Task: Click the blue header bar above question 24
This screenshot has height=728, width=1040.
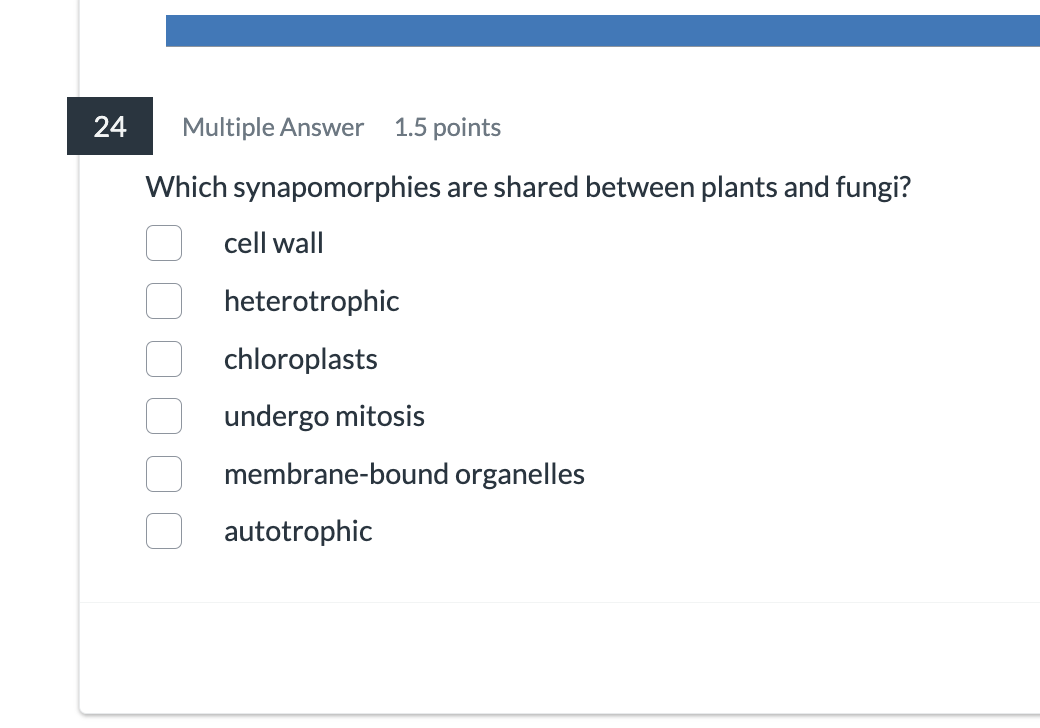Action: tap(600, 30)
